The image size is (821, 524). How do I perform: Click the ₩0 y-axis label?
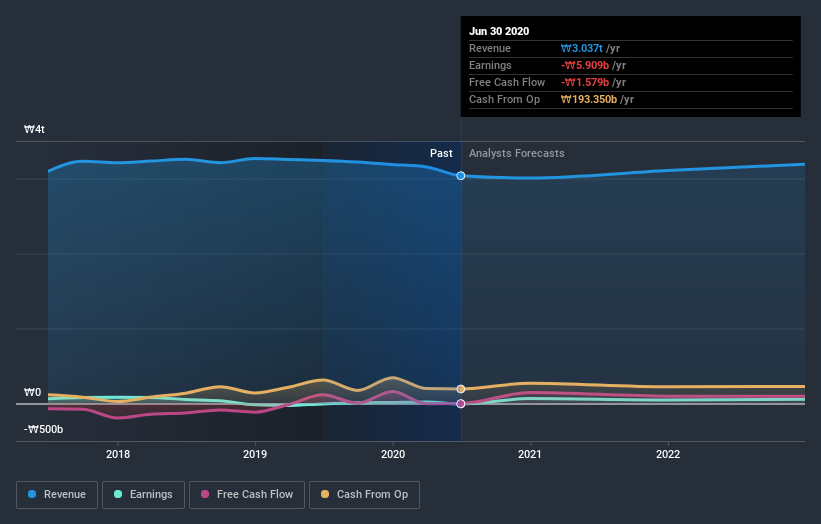click(x=32, y=392)
